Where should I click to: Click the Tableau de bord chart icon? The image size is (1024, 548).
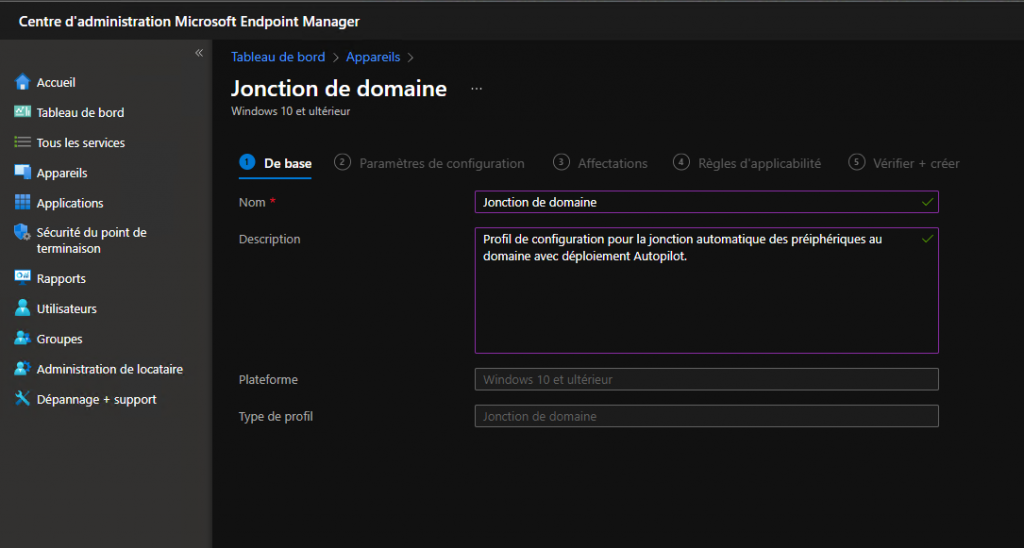22,112
